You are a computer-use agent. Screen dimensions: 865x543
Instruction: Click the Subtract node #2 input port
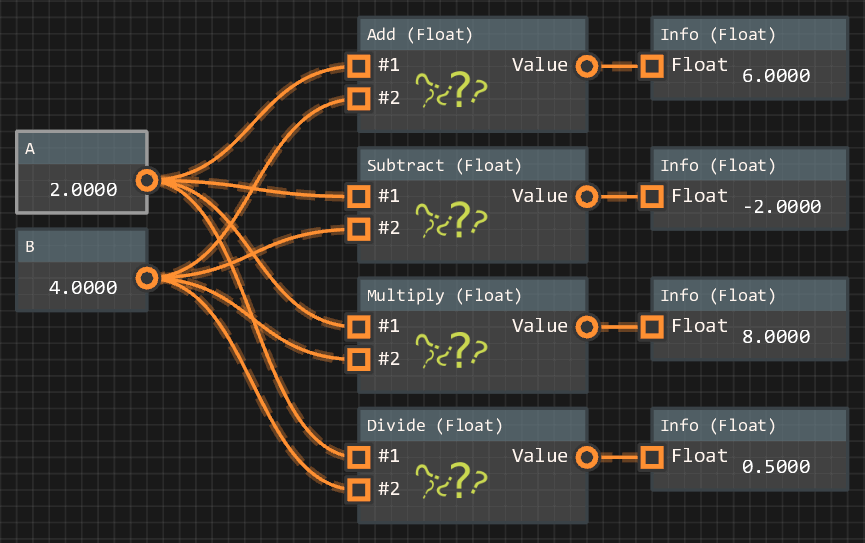point(359,229)
